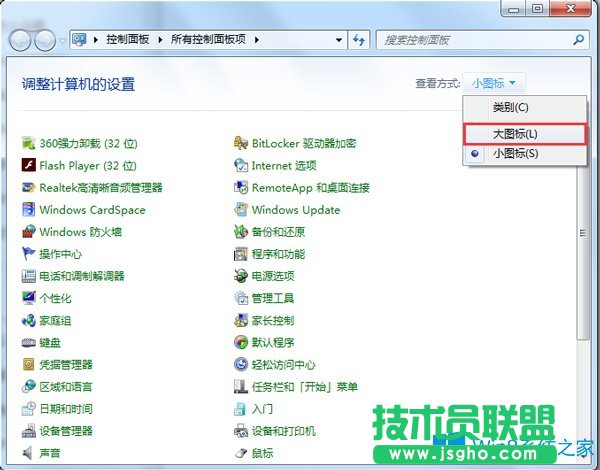This screenshot has height=470, width=600.
Task: Open 操作中心 flag icon
Action: tap(29, 254)
